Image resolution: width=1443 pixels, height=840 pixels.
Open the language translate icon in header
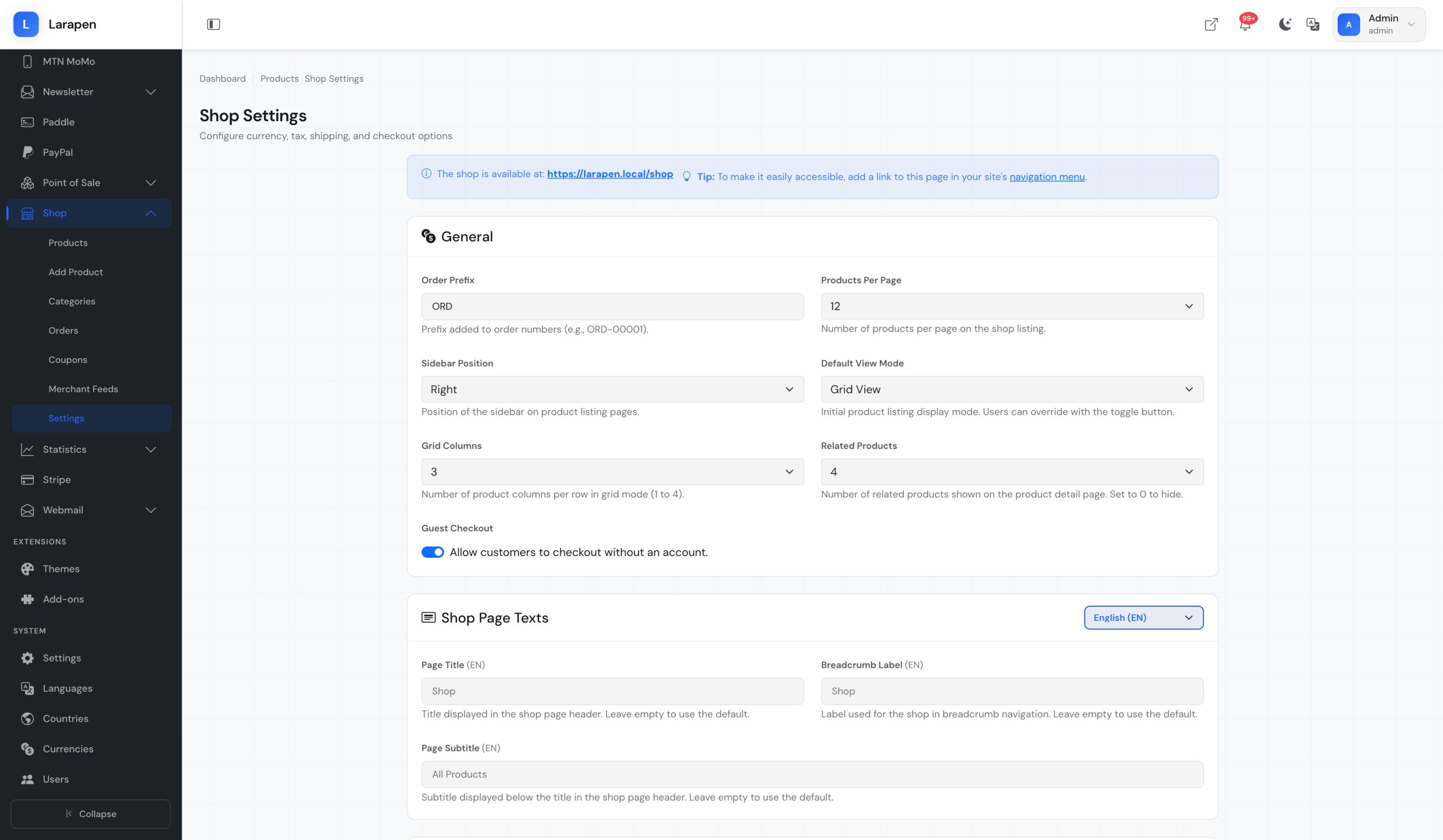pyautogui.click(x=1312, y=24)
